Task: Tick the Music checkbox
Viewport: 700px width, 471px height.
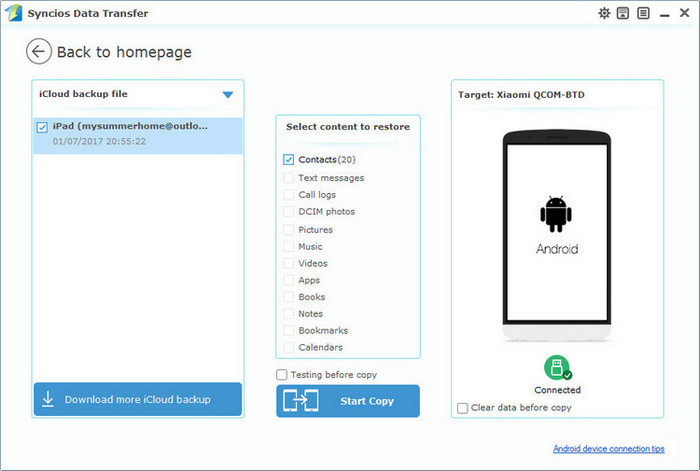Action: 288,246
